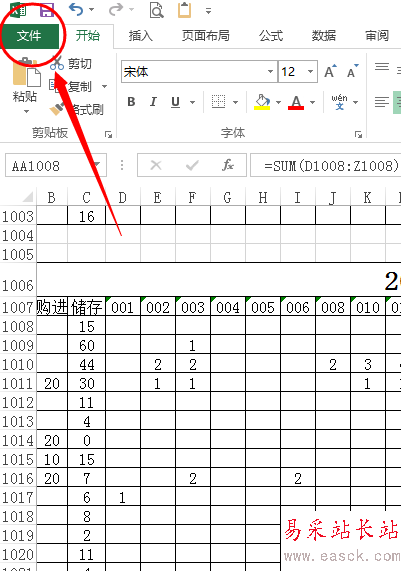Increase font size with larger A icon
This screenshot has height=571, width=401.
tap(331, 71)
